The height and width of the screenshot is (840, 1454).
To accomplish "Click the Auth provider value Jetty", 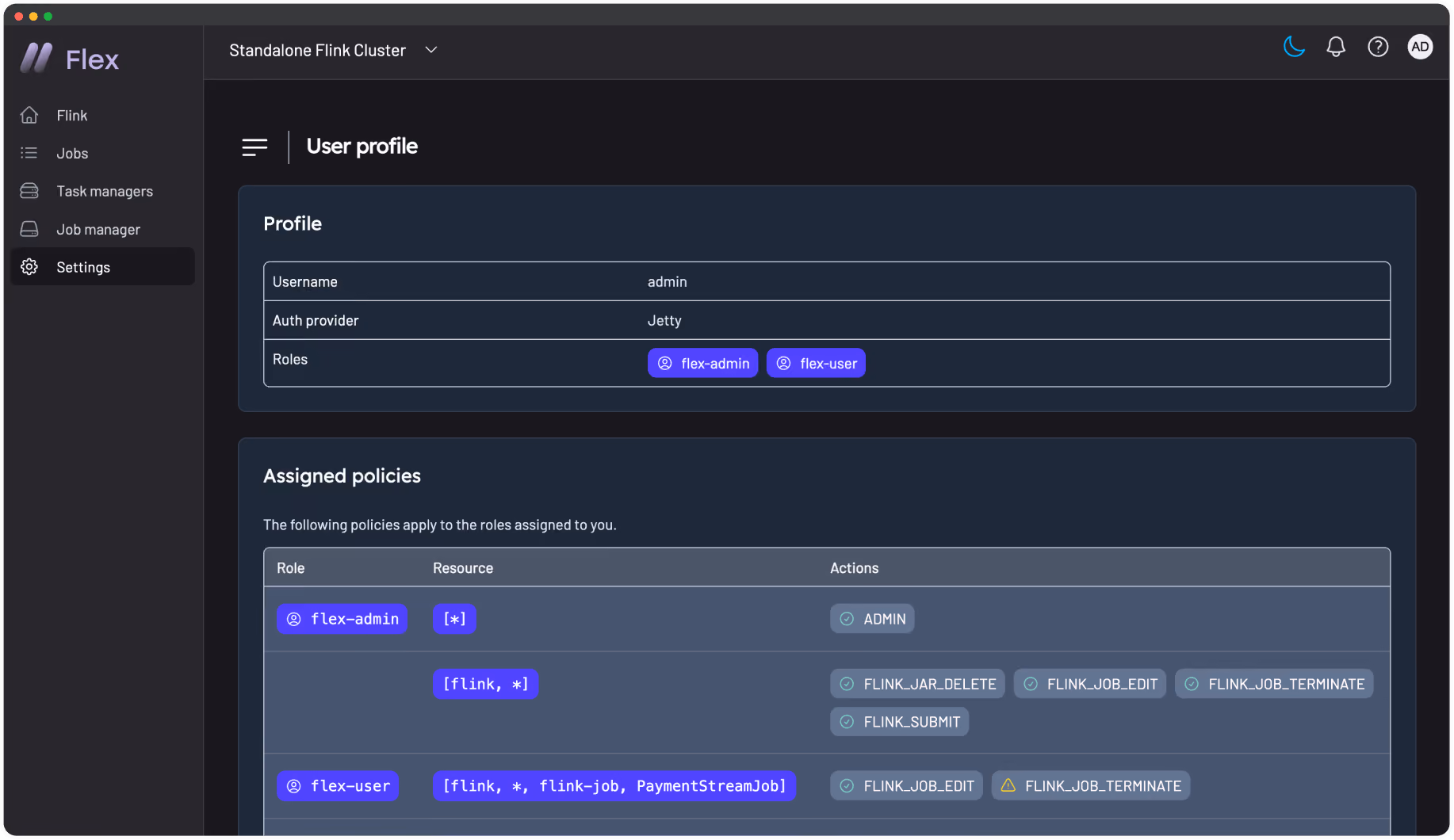I will click(x=664, y=321).
